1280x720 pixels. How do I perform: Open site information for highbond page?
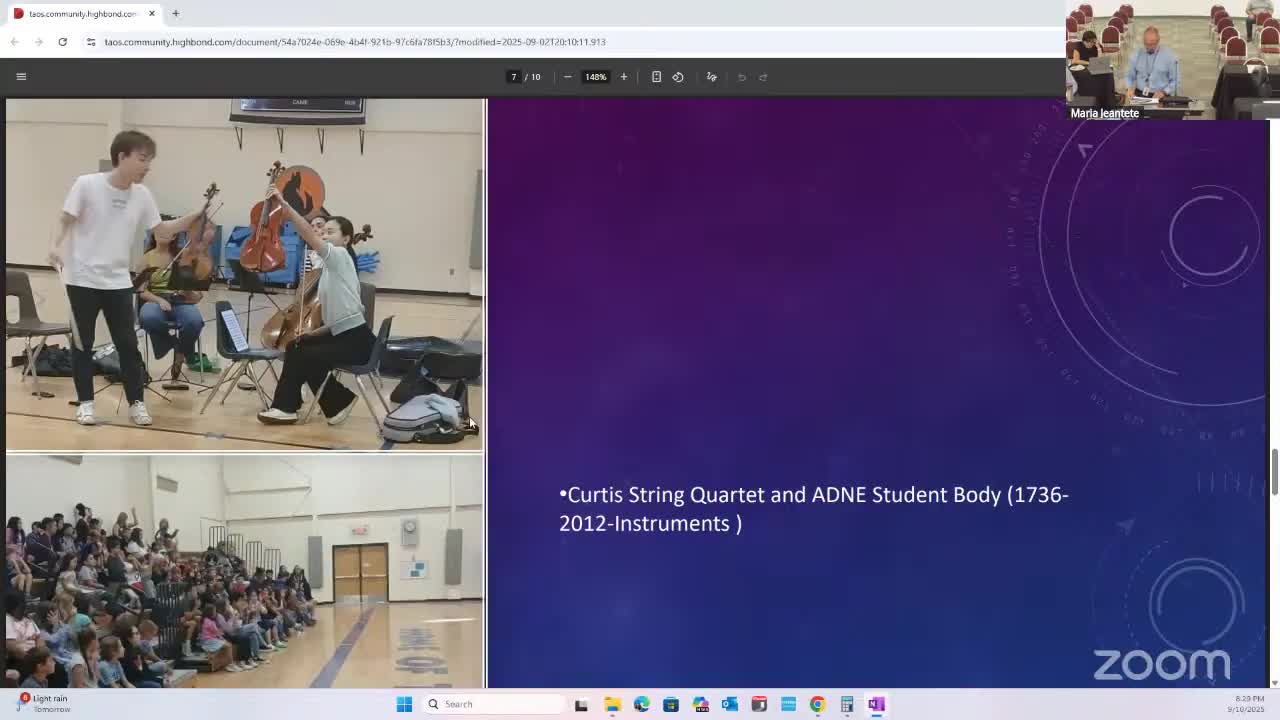(x=90, y=42)
